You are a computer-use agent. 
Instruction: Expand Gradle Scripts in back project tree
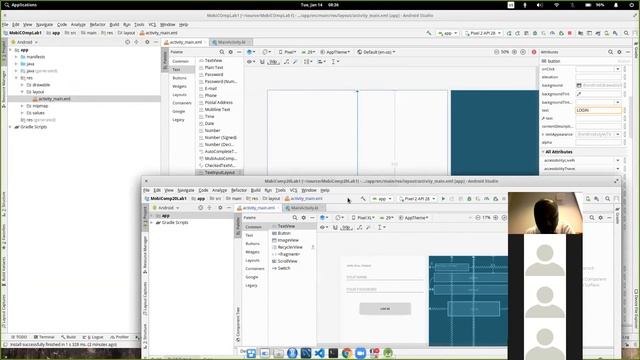point(11,127)
